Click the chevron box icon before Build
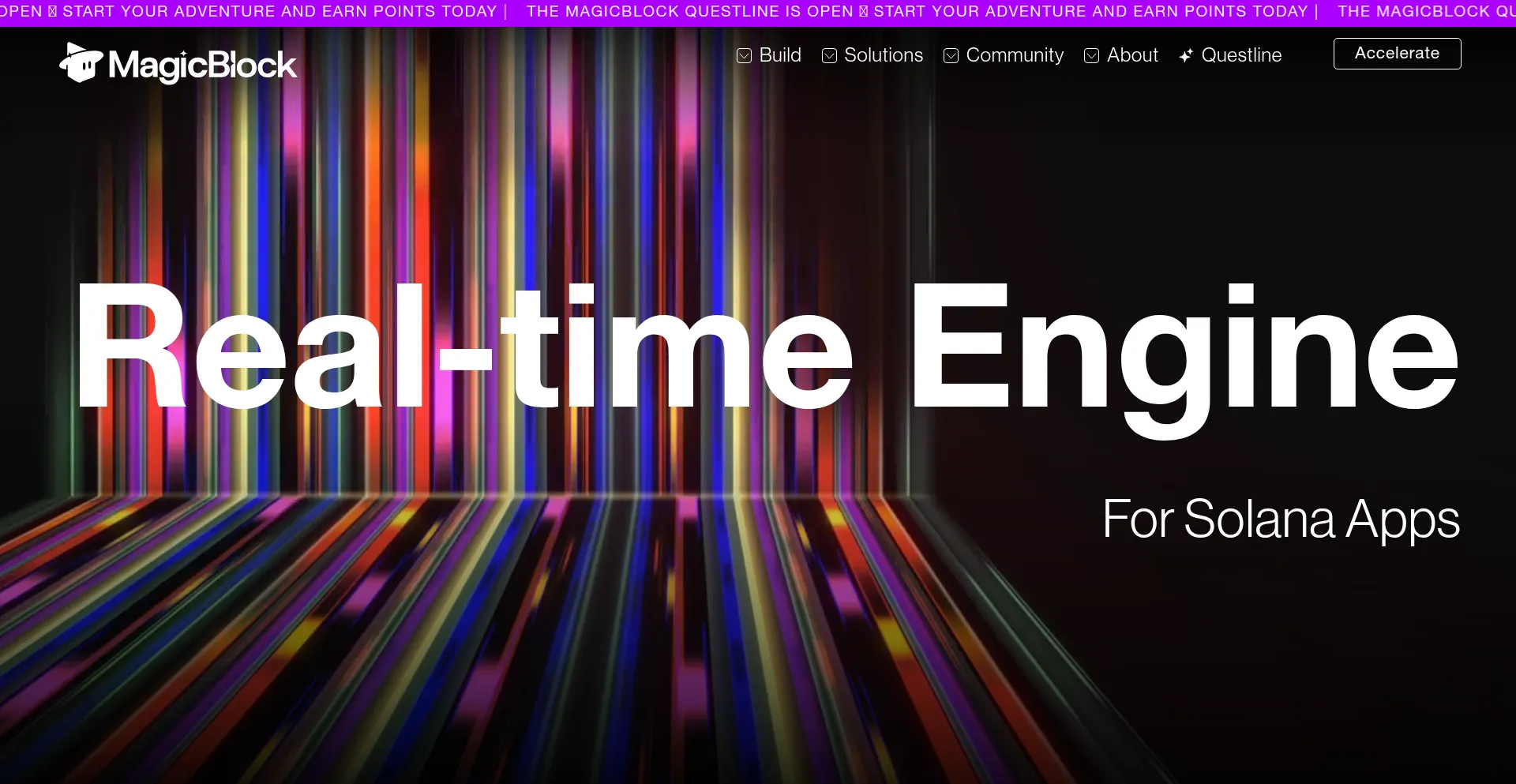This screenshot has width=1516, height=784. click(x=744, y=55)
